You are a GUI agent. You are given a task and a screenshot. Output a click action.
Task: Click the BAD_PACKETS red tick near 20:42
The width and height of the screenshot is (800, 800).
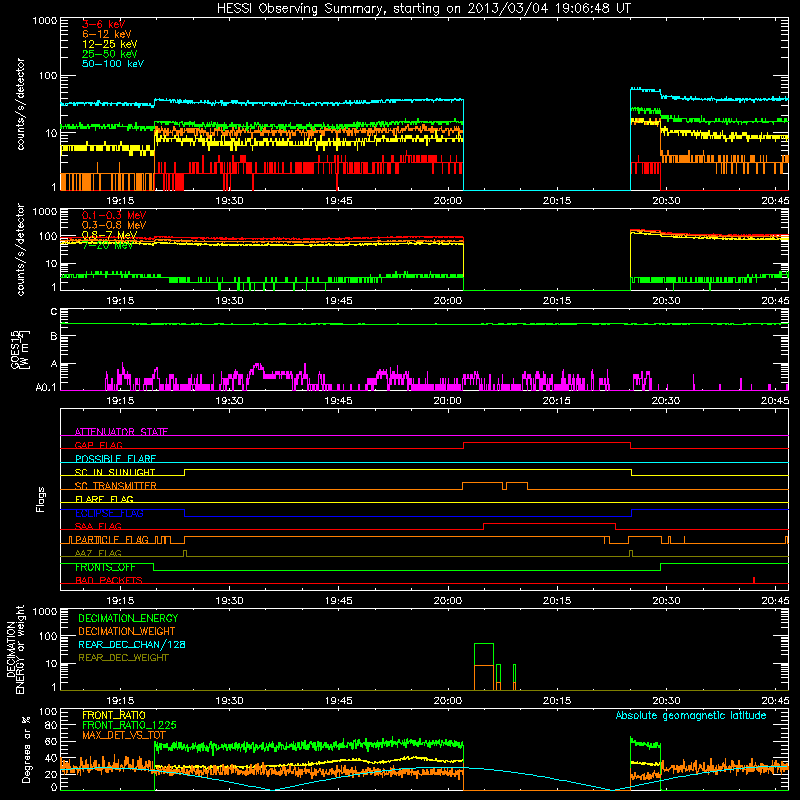[754, 580]
